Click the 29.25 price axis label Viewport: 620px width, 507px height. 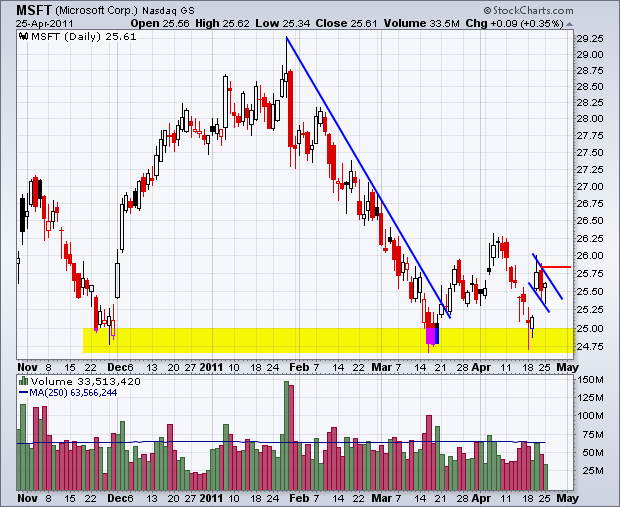(x=590, y=39)
